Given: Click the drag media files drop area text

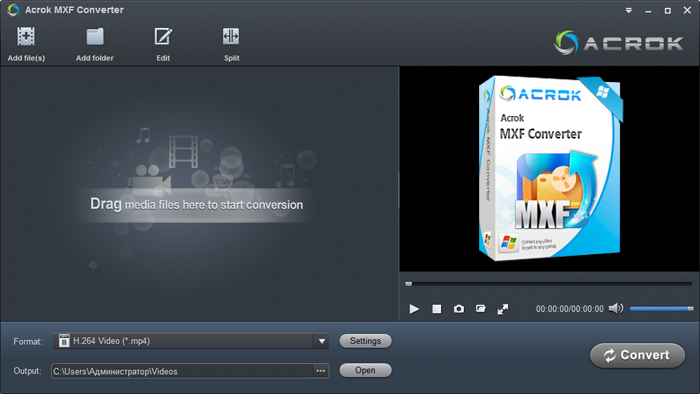Looking at the screenshot, I should (x=196, y=204).
